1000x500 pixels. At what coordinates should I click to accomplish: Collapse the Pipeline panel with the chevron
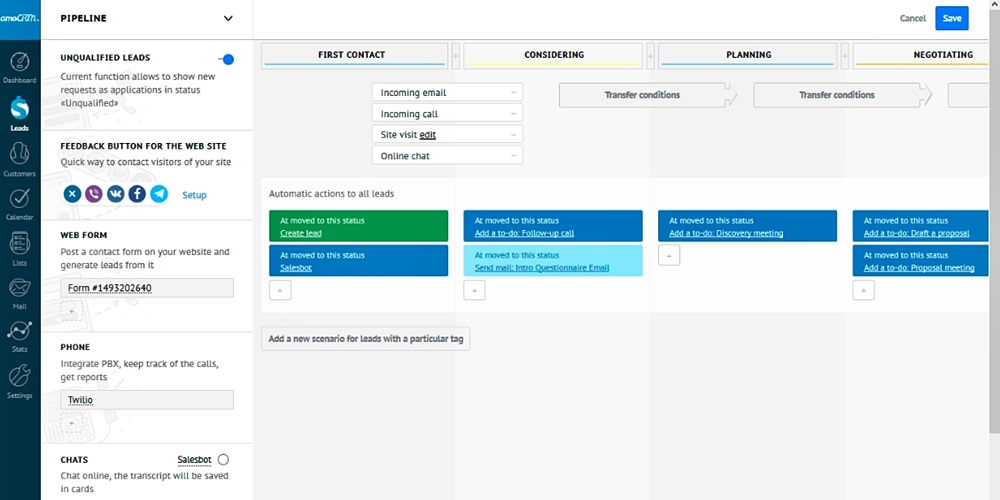pyautogui.click(x=228, y=18)
